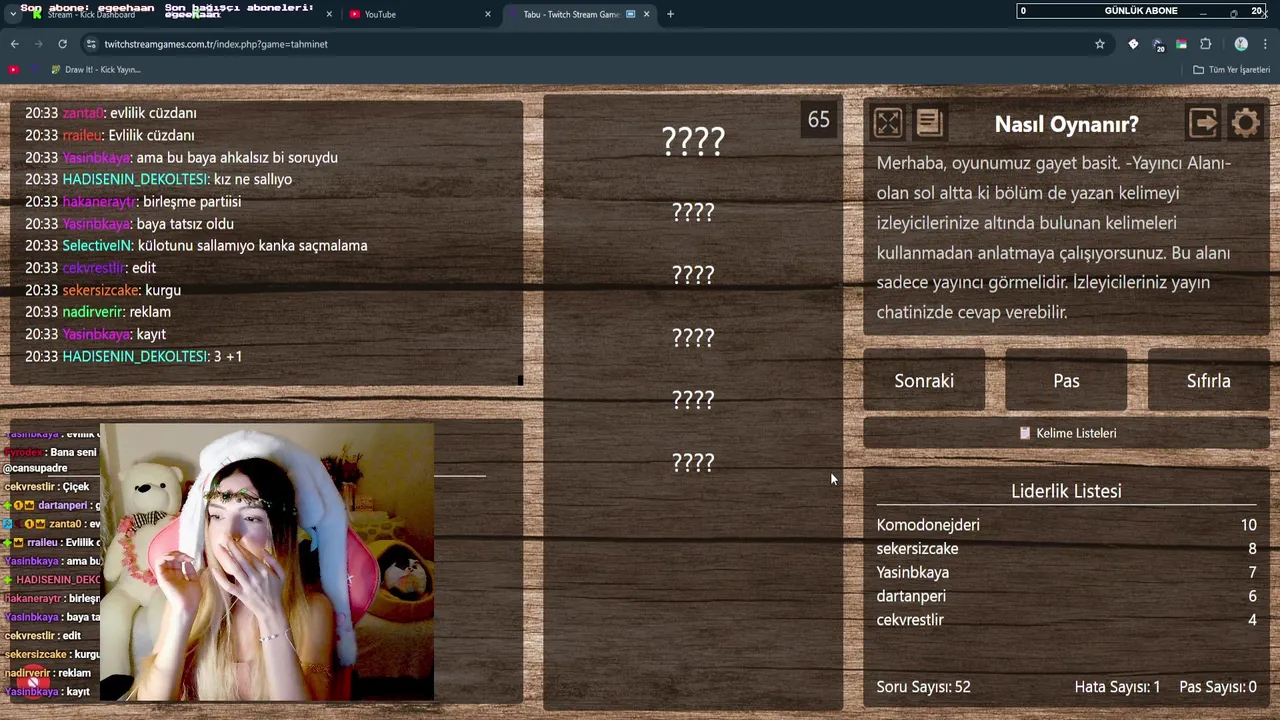Click the exit arrow icon in game header
Viewport: 1280px width, 720px height.
1203,123
